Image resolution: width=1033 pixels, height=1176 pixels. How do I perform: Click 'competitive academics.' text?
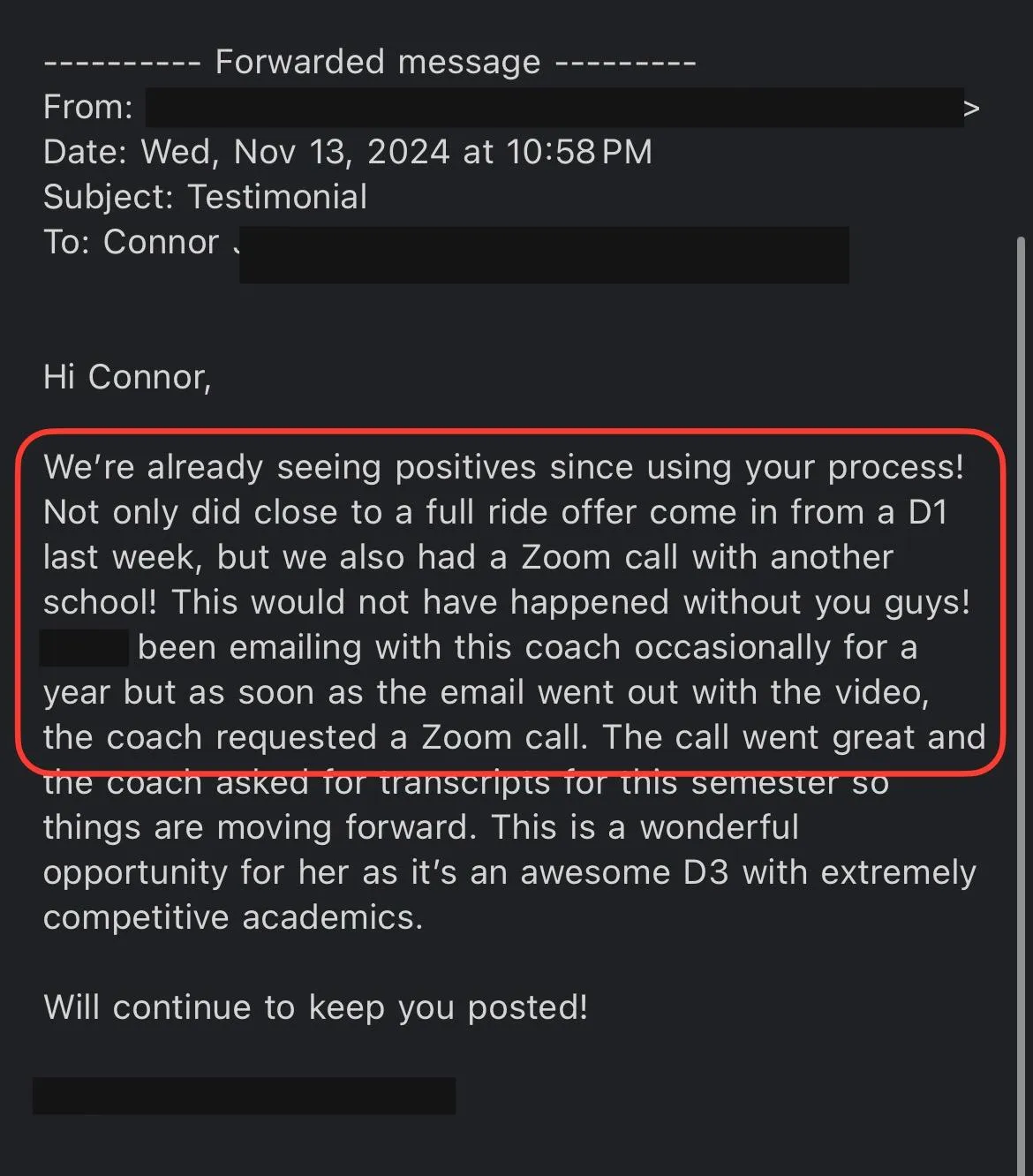[x=233, y=918]
